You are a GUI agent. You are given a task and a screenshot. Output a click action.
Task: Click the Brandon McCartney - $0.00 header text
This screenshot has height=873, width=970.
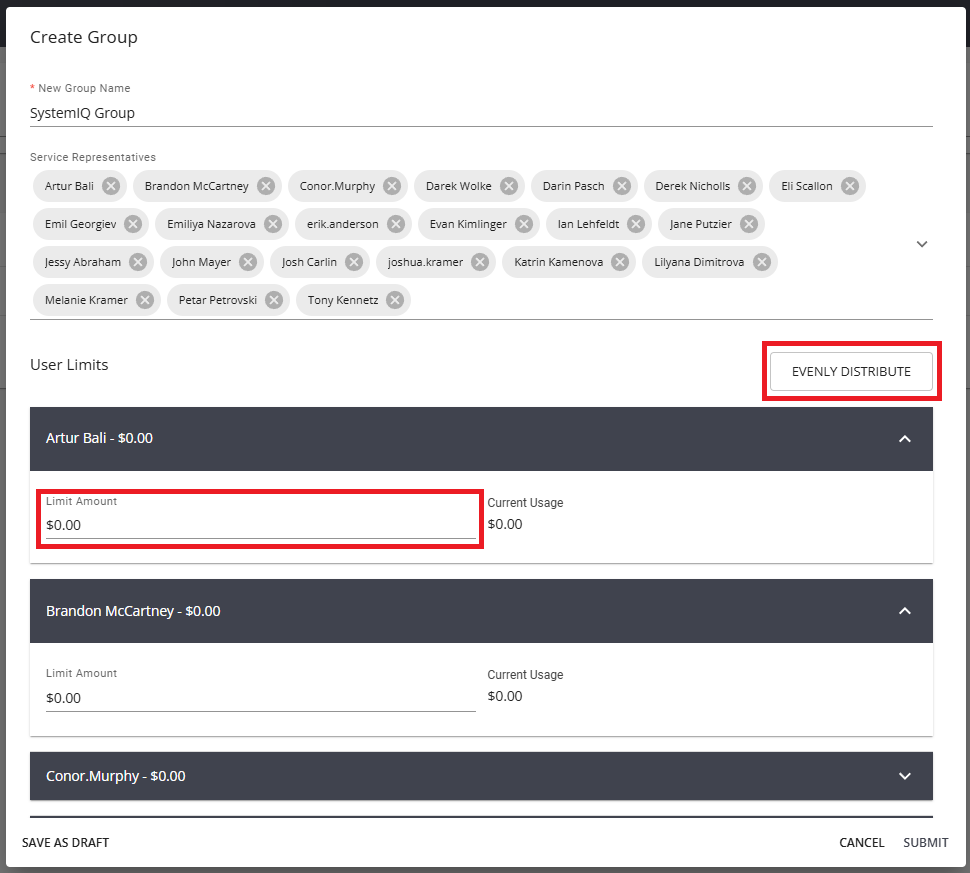133,611
